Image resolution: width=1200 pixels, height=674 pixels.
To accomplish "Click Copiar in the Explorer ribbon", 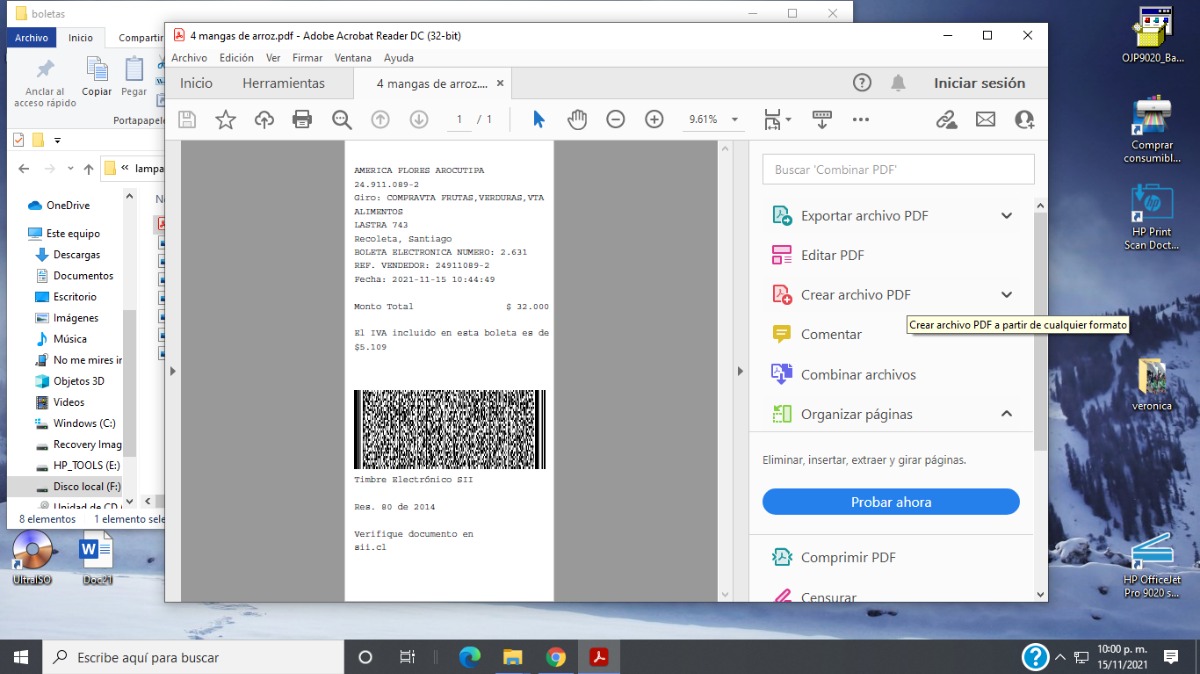I will click(x=97, y=76).
